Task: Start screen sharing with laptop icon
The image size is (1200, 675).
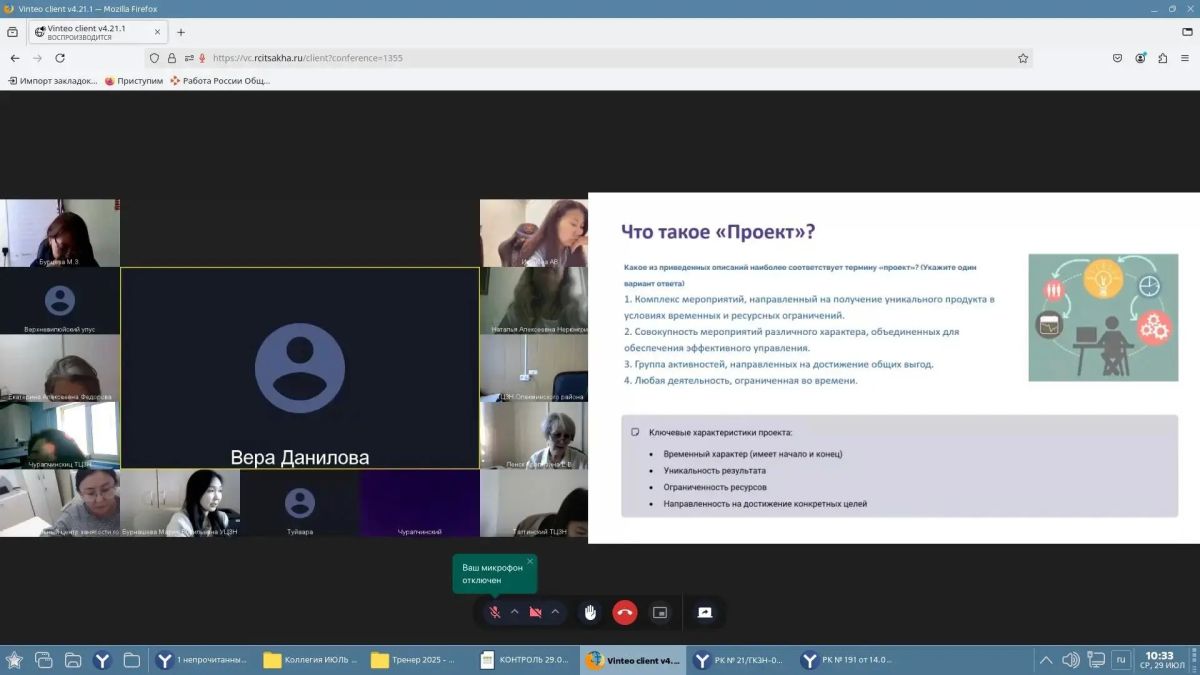Action: (705, 612)
